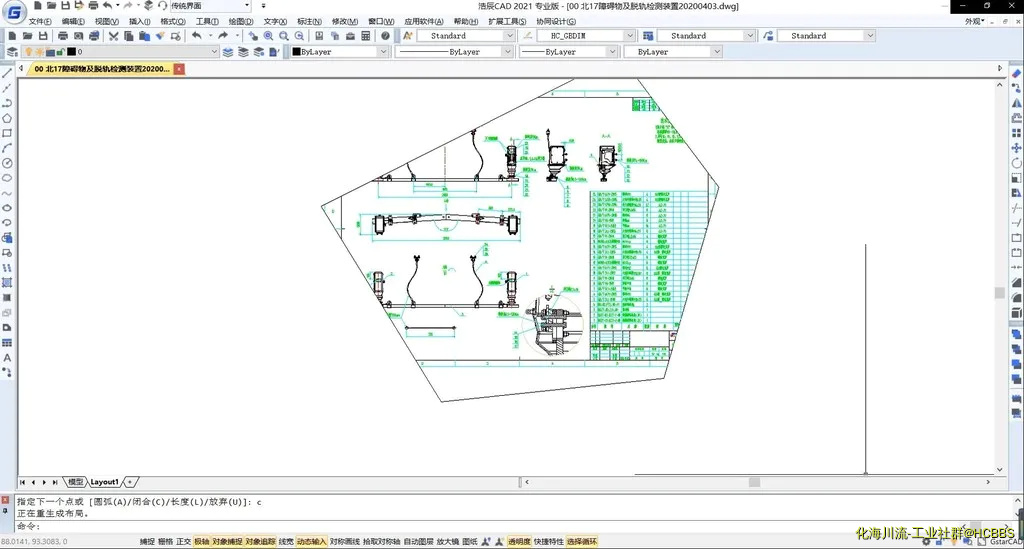This screenshot has width=1024, height=549.
Task: Open the ByLayer color dropdown
Action: coord(340,52)
